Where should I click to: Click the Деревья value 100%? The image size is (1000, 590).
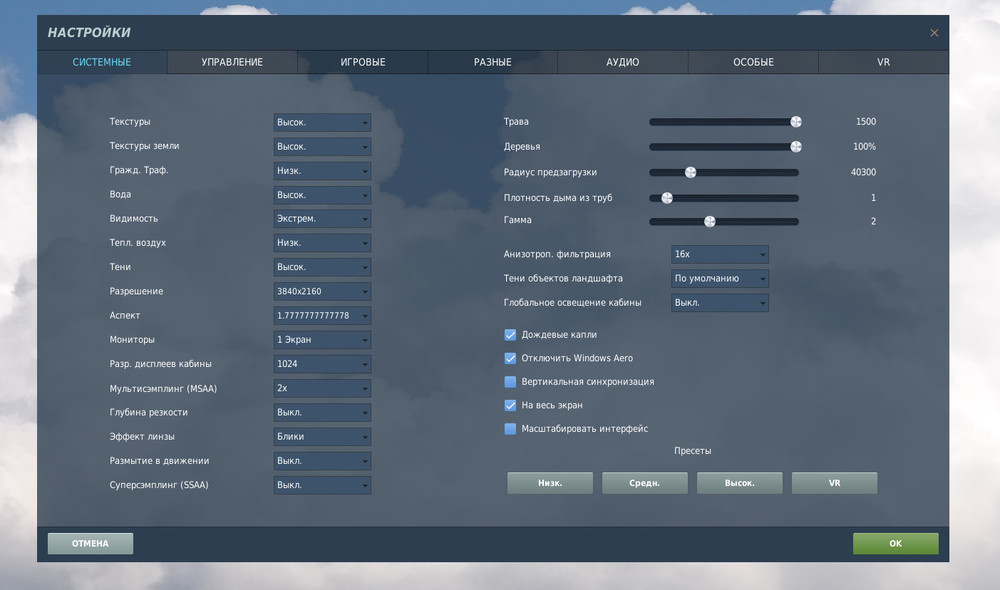coord(865,147)
